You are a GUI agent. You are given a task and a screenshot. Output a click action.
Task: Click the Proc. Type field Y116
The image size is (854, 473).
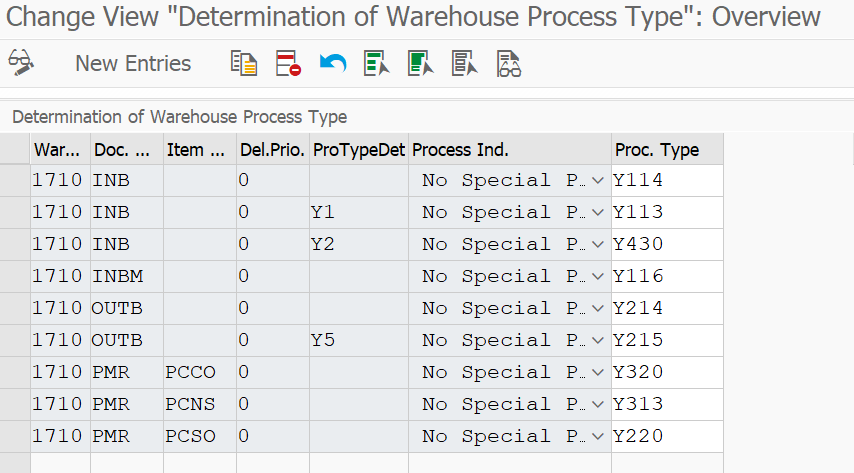click(x=667, y=276)
